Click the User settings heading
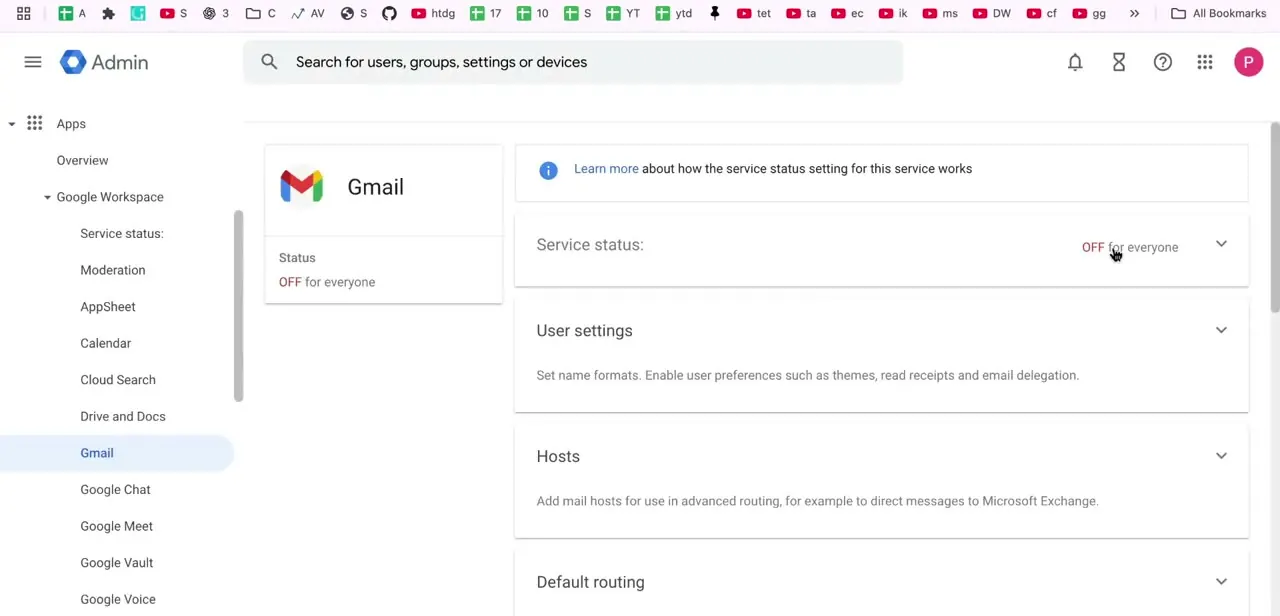 584,331
